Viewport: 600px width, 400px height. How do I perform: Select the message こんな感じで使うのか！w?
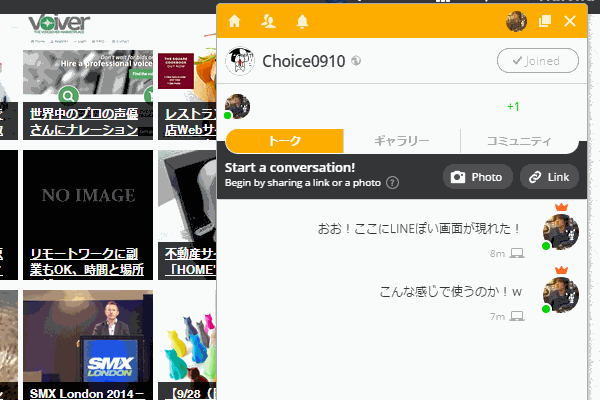point(450,292)
